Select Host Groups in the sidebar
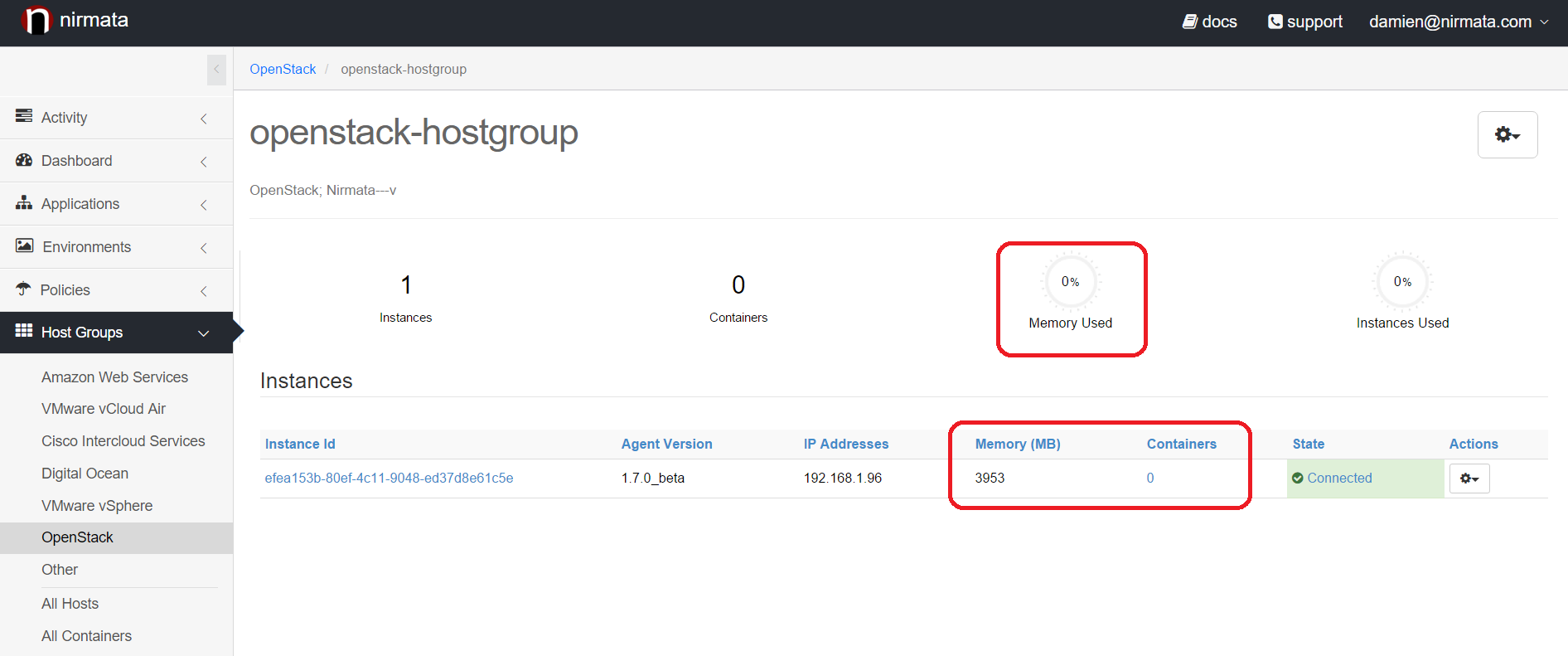The image size is (1568, 656). (116, 333)
